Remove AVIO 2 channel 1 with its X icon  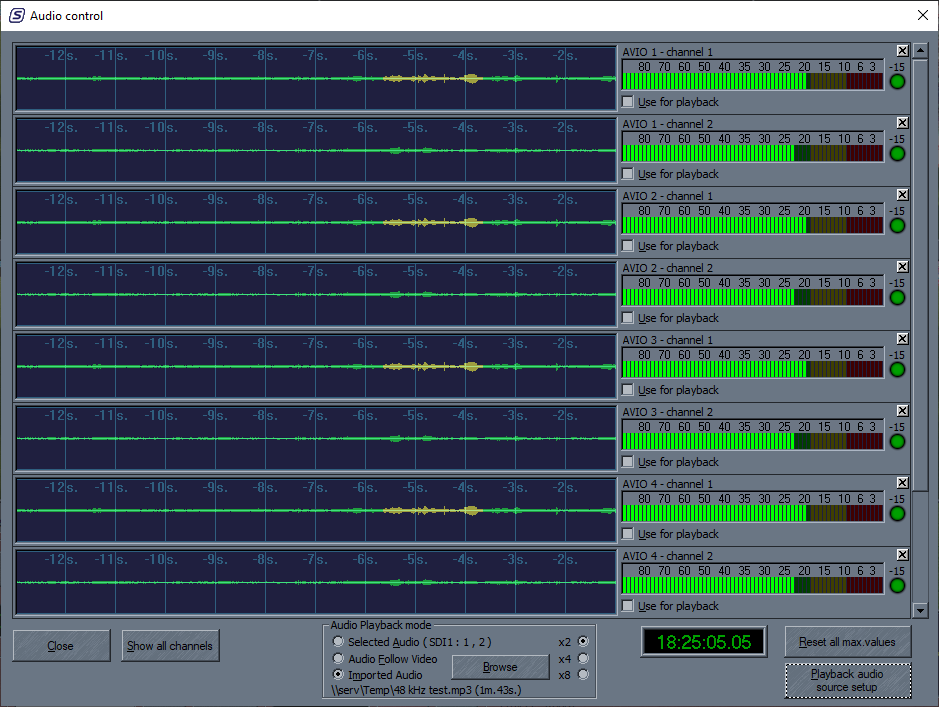pyautogui.click(x=902, y=195)
